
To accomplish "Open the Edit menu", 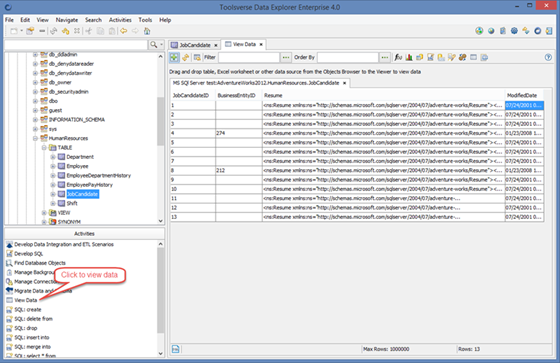I will pos(25,20).
